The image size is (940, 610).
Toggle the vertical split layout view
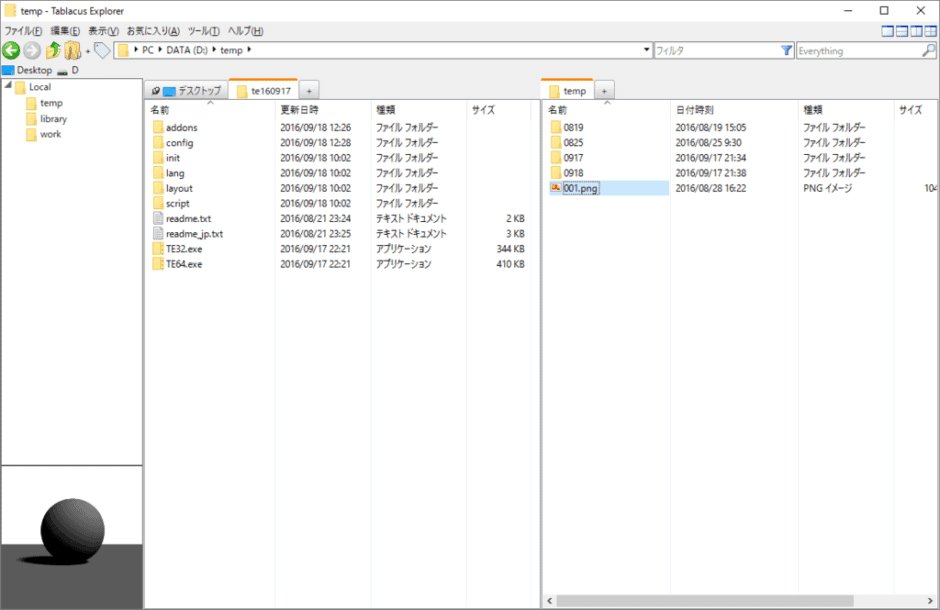916,31
